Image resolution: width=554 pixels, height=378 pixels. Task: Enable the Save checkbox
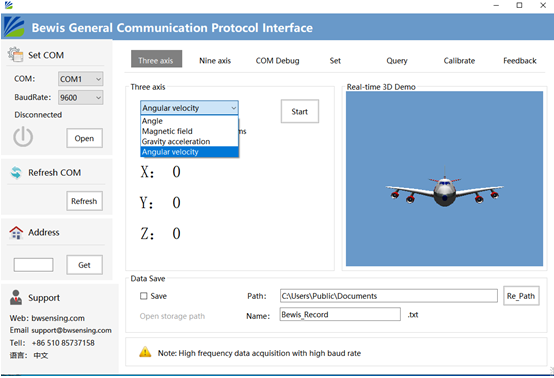pyautogui.click(x=143, y=296)
